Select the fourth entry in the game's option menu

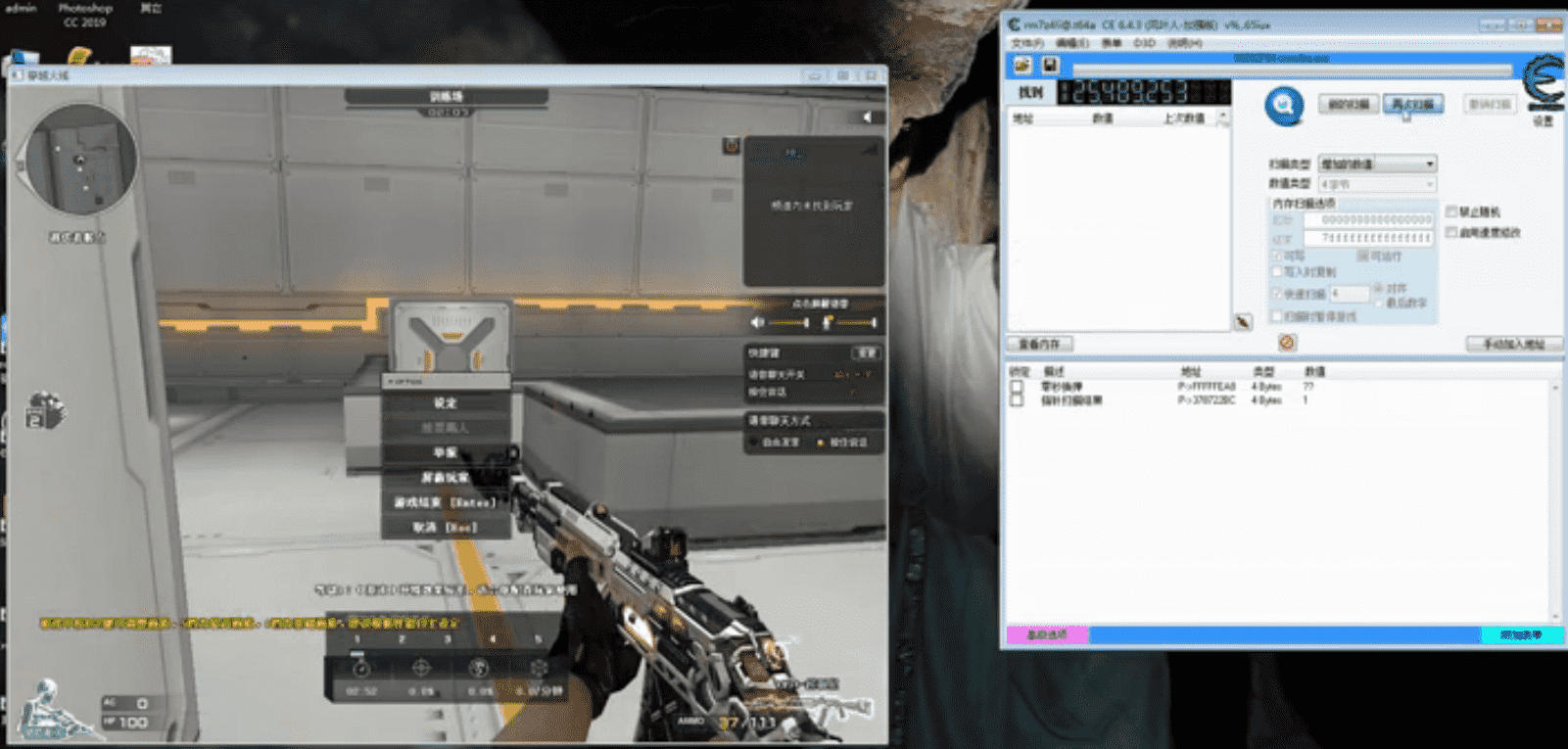click(x=446, y=478)
